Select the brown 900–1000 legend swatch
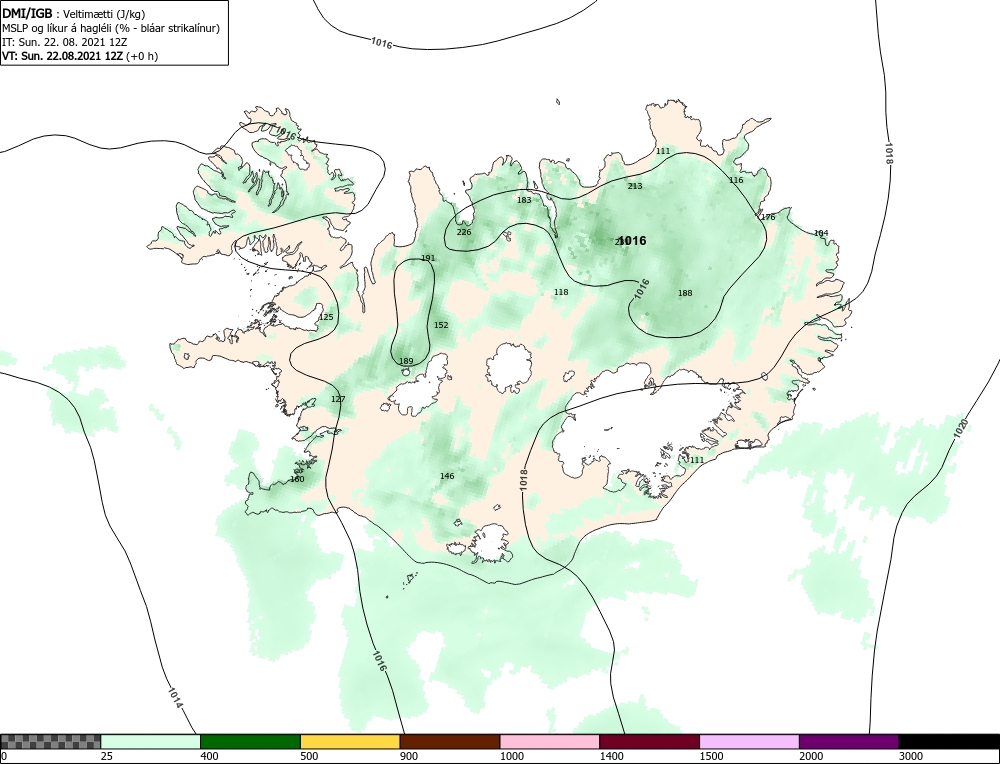 450,741
